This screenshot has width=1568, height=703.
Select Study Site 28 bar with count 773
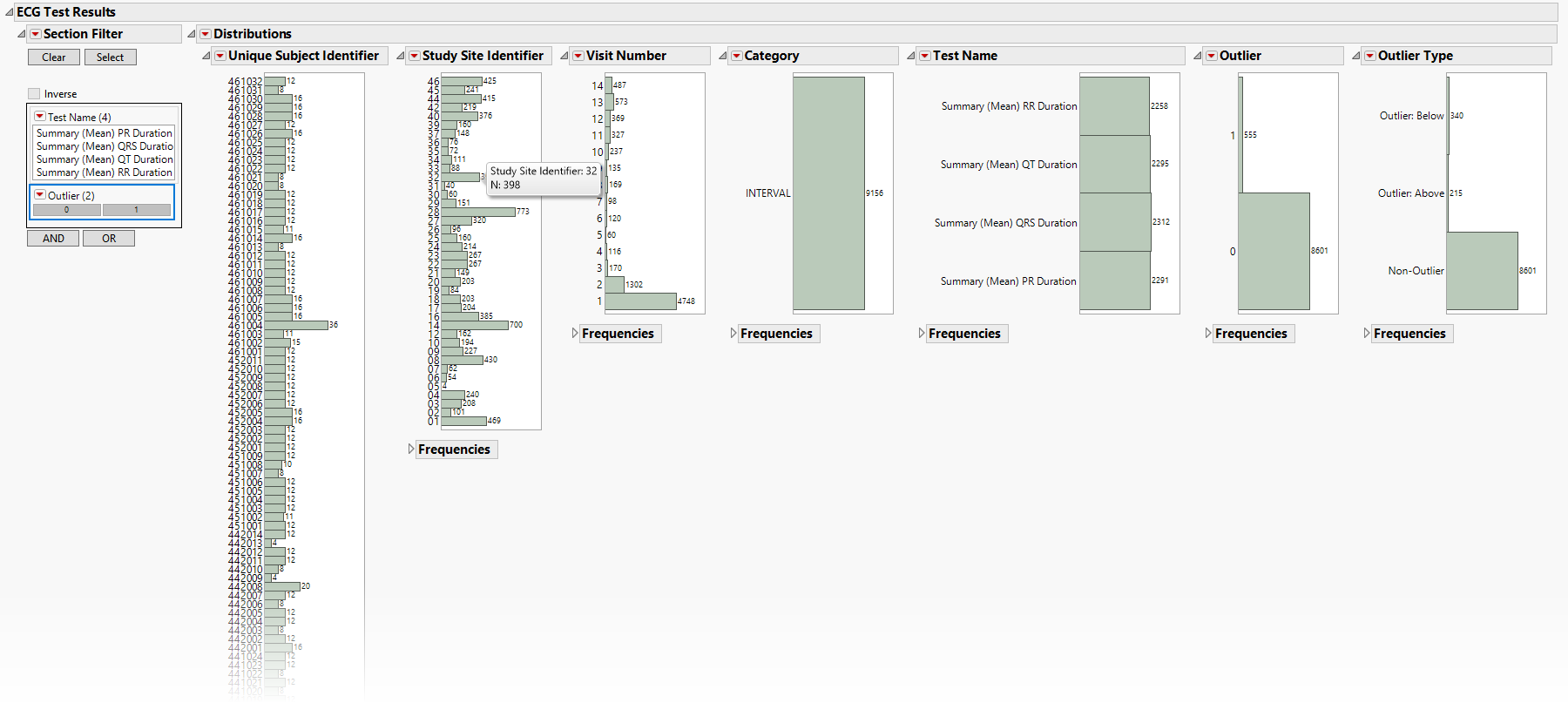click(478, 212)
